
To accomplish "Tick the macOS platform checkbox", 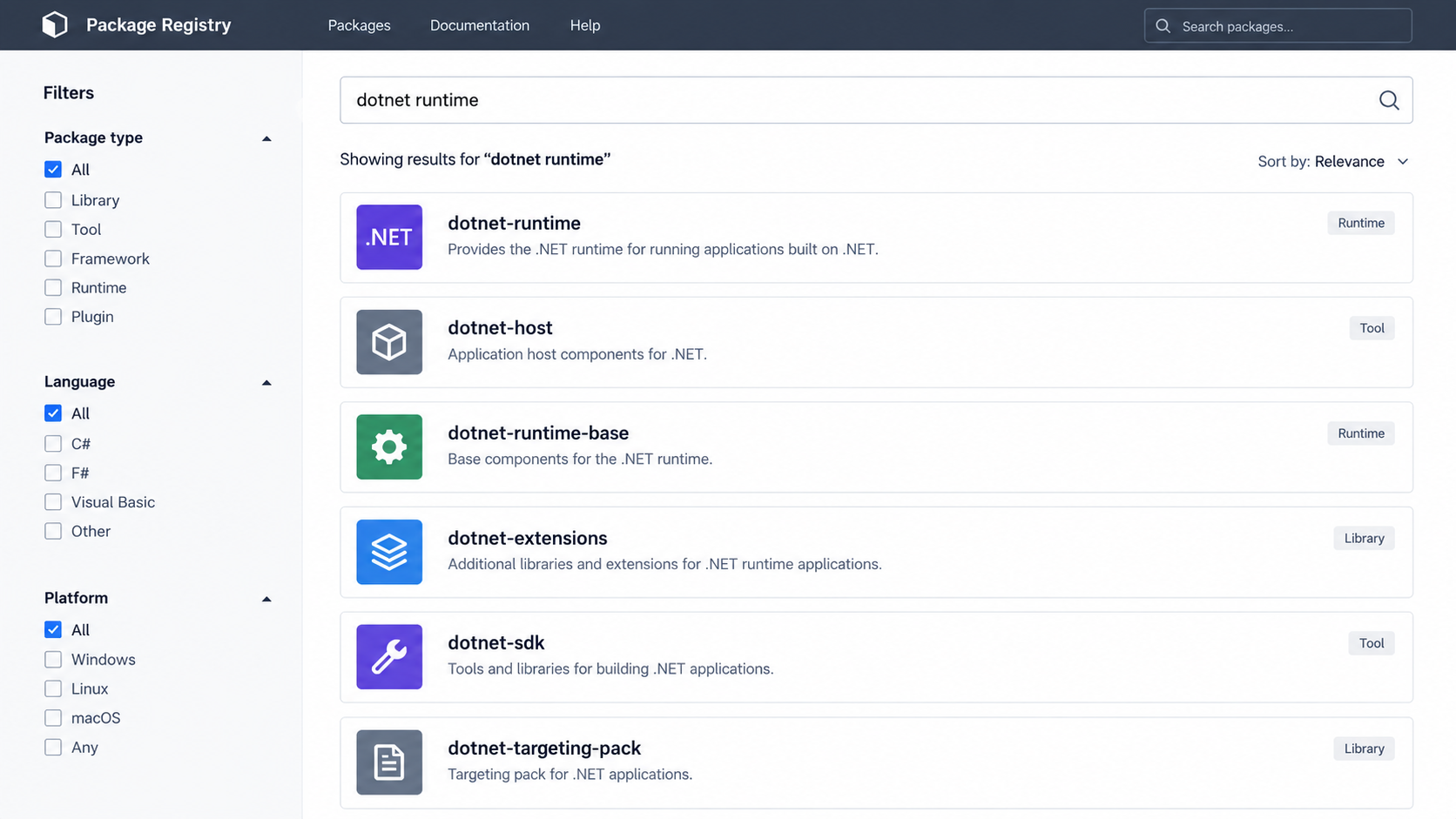I will click(x=53, y=718).
